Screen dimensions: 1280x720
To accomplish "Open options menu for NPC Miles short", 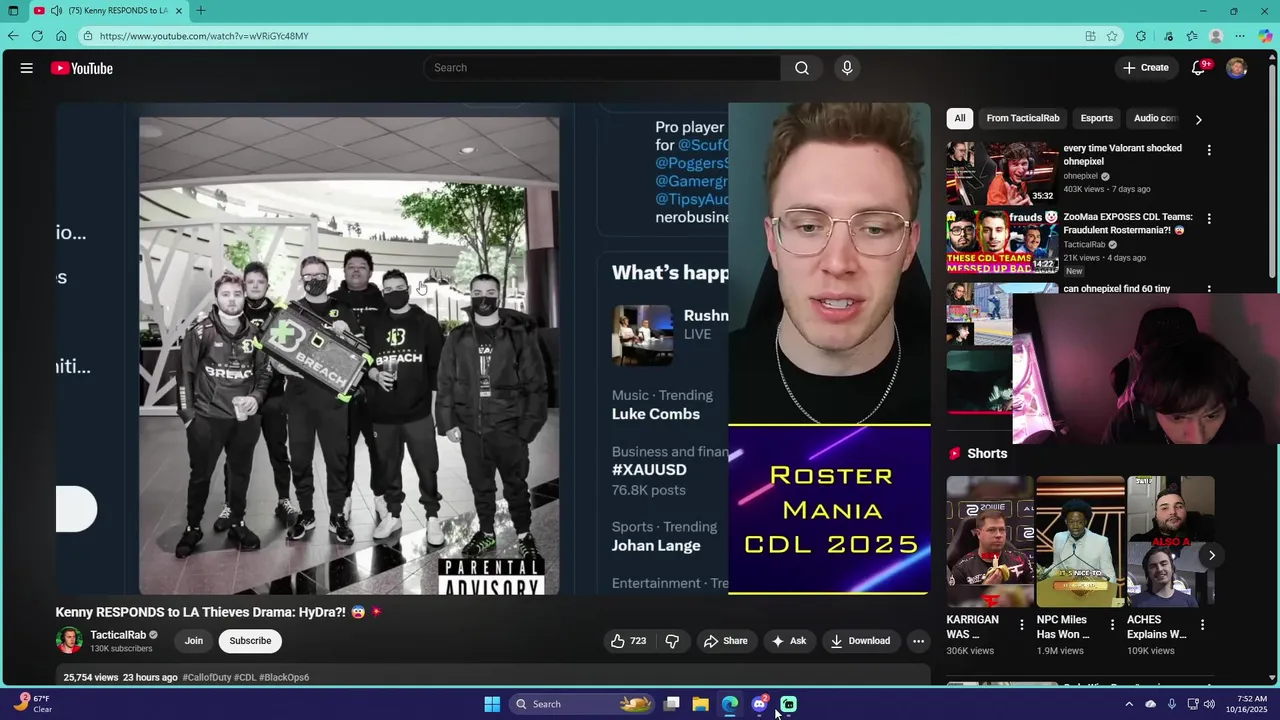I will tap(1112, 625).
